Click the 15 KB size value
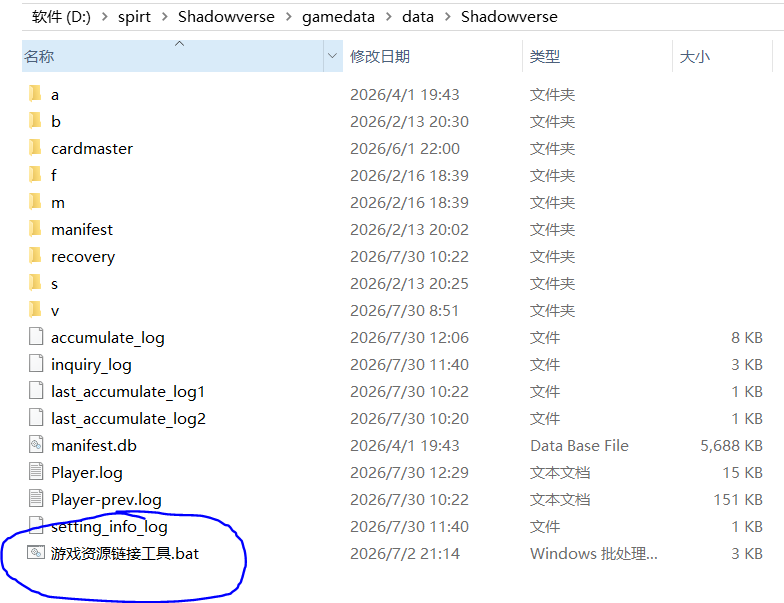784x603 pixels. click(742, 472)
